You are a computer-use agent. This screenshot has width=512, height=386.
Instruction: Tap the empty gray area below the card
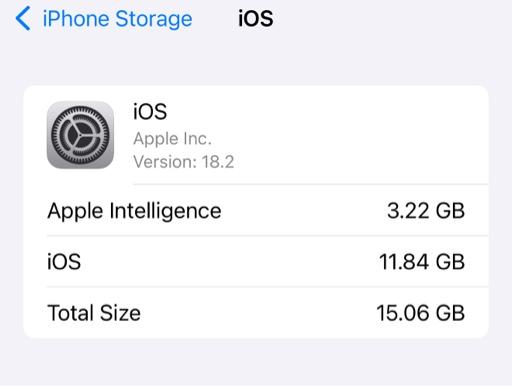(256, 363)
